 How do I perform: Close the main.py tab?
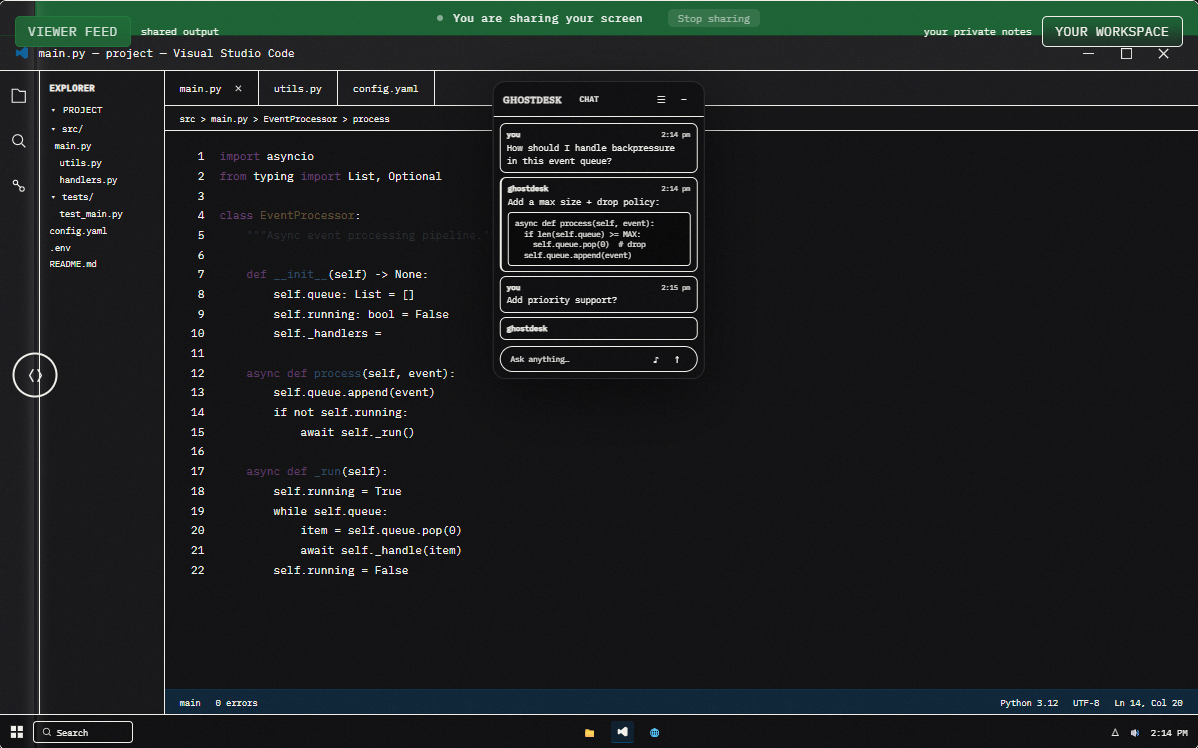238,89
